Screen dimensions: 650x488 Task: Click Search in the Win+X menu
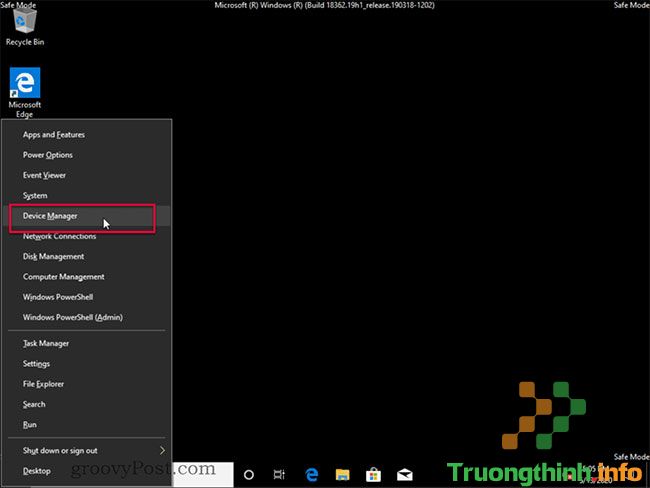tap(87, 405)
